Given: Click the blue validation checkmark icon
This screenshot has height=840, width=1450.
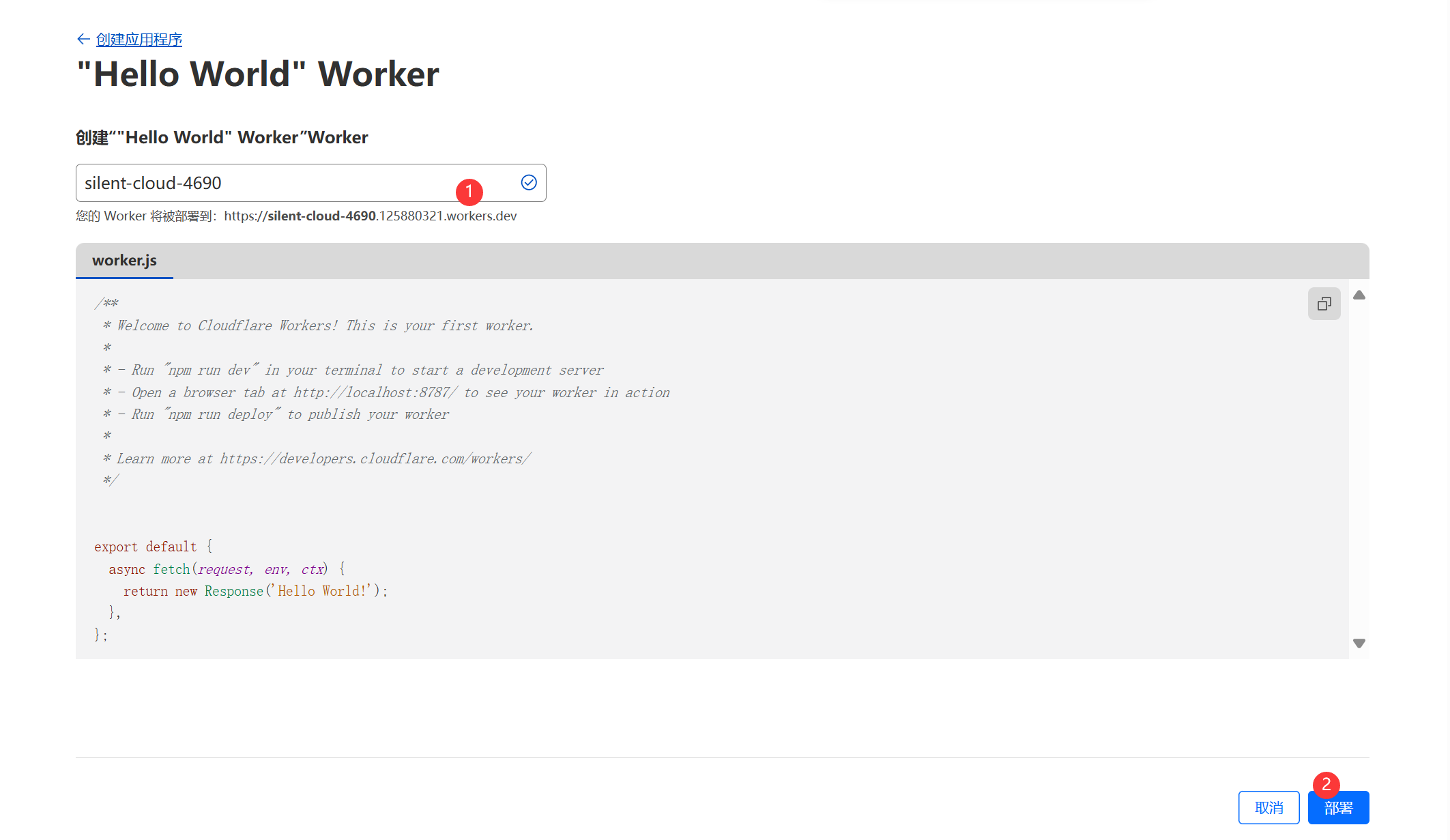Looking at the screenshot, I should click(529, 182).
